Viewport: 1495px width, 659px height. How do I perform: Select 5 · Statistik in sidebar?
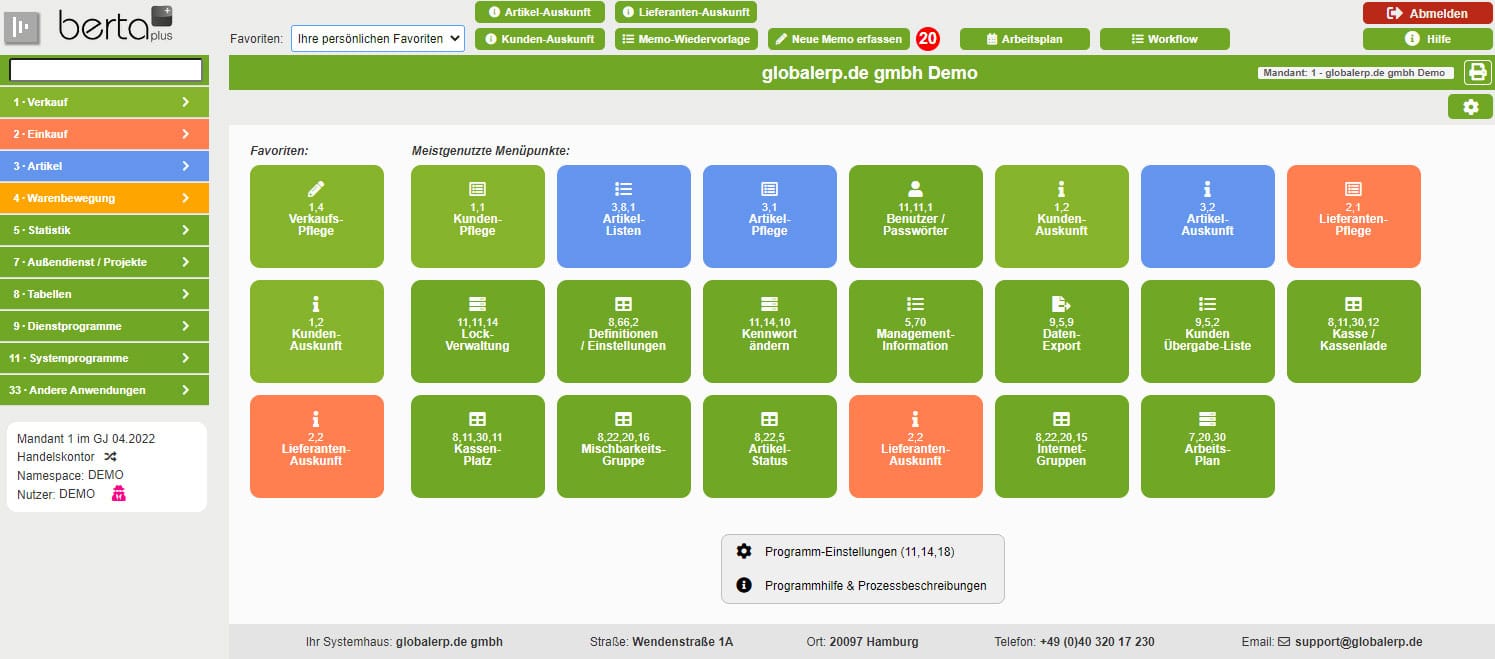[104, 230]
